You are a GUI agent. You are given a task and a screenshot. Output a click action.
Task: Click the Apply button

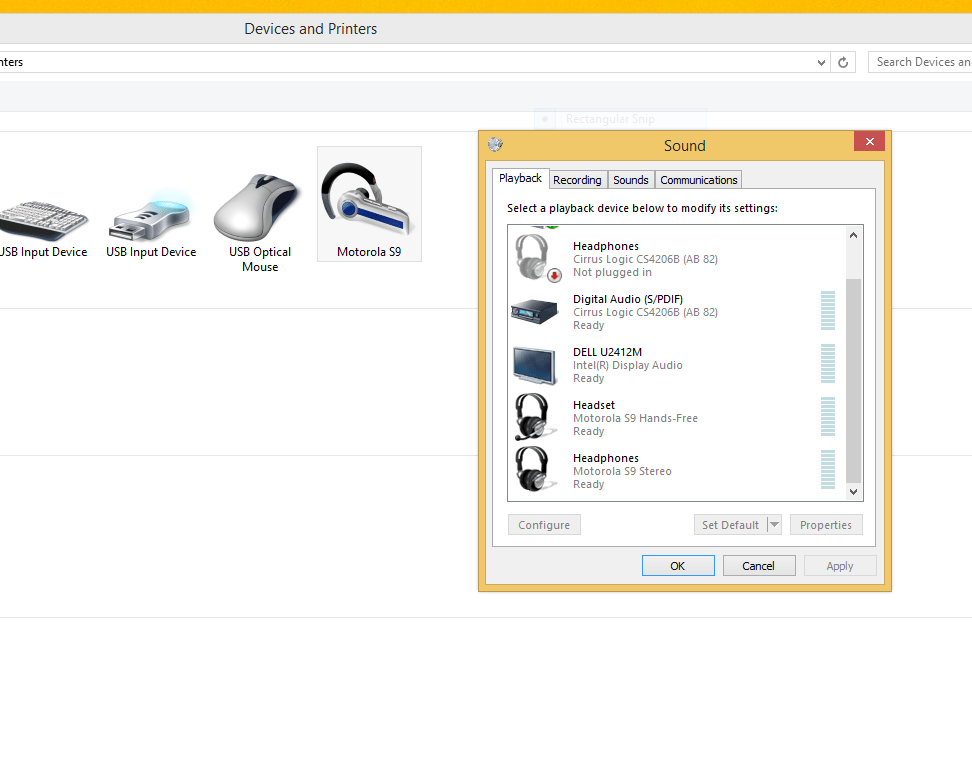840,565
